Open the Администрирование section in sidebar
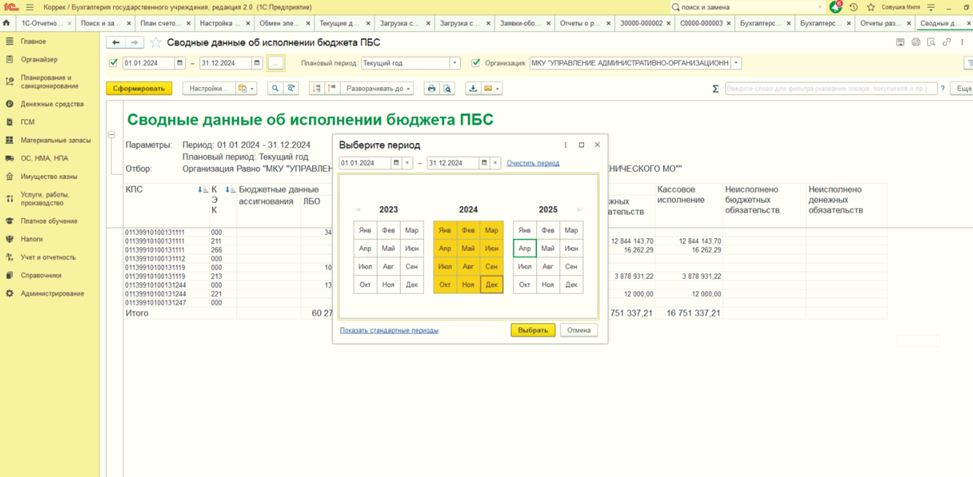 click(x=52, y=293)
